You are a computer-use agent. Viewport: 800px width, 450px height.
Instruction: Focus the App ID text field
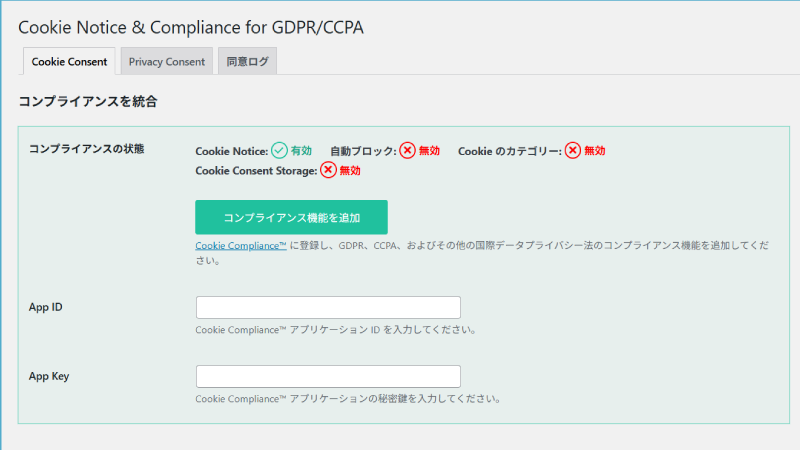[328, 307]
